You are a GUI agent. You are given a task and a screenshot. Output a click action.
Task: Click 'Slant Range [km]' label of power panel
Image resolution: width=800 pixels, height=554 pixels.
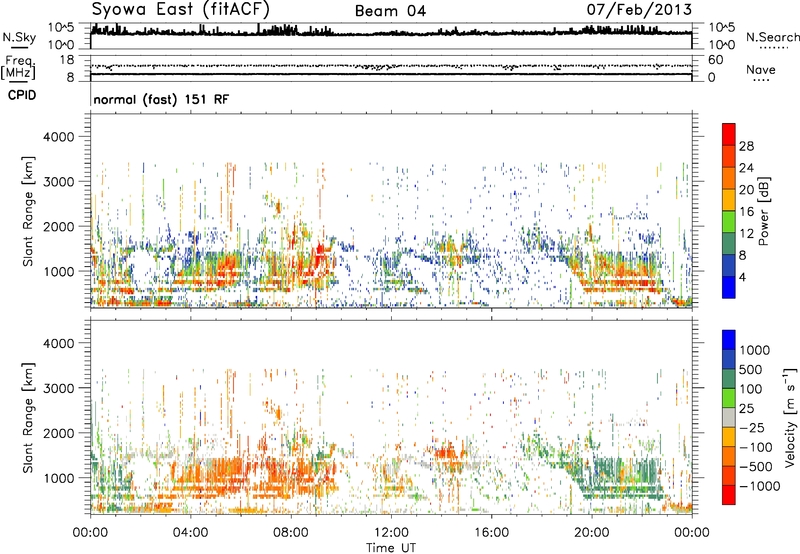coord(28,211)
